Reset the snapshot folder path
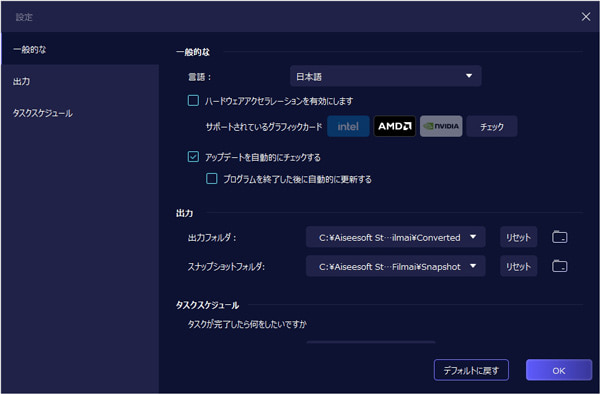Viewport: 600px width, 394px height. coord(518,266)
